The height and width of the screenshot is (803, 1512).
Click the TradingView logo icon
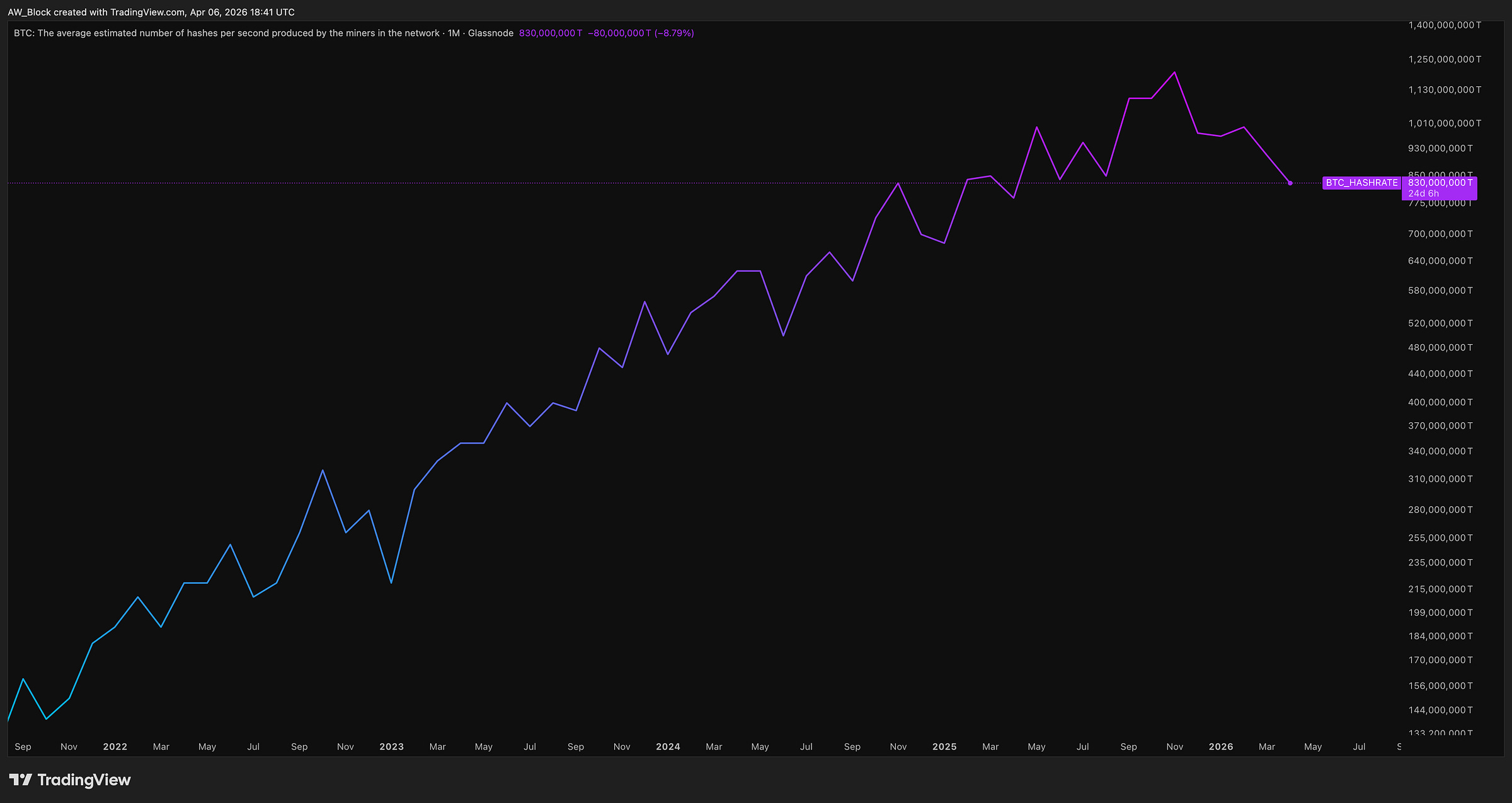pos(20,780)
